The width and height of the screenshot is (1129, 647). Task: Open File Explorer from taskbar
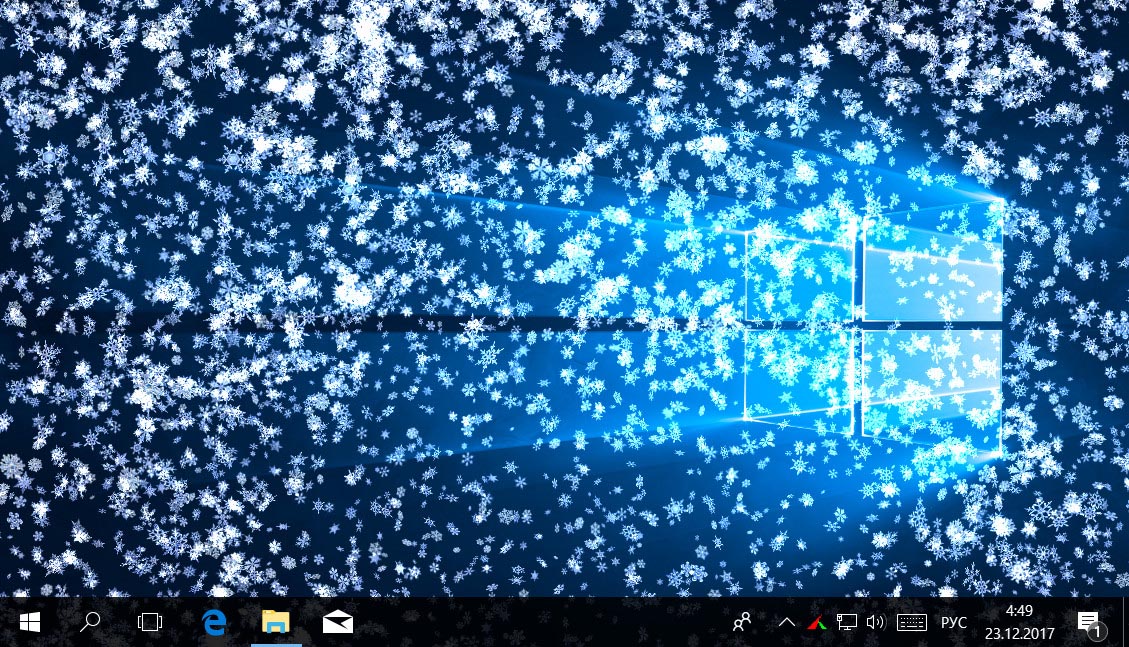tap(276, 622)
